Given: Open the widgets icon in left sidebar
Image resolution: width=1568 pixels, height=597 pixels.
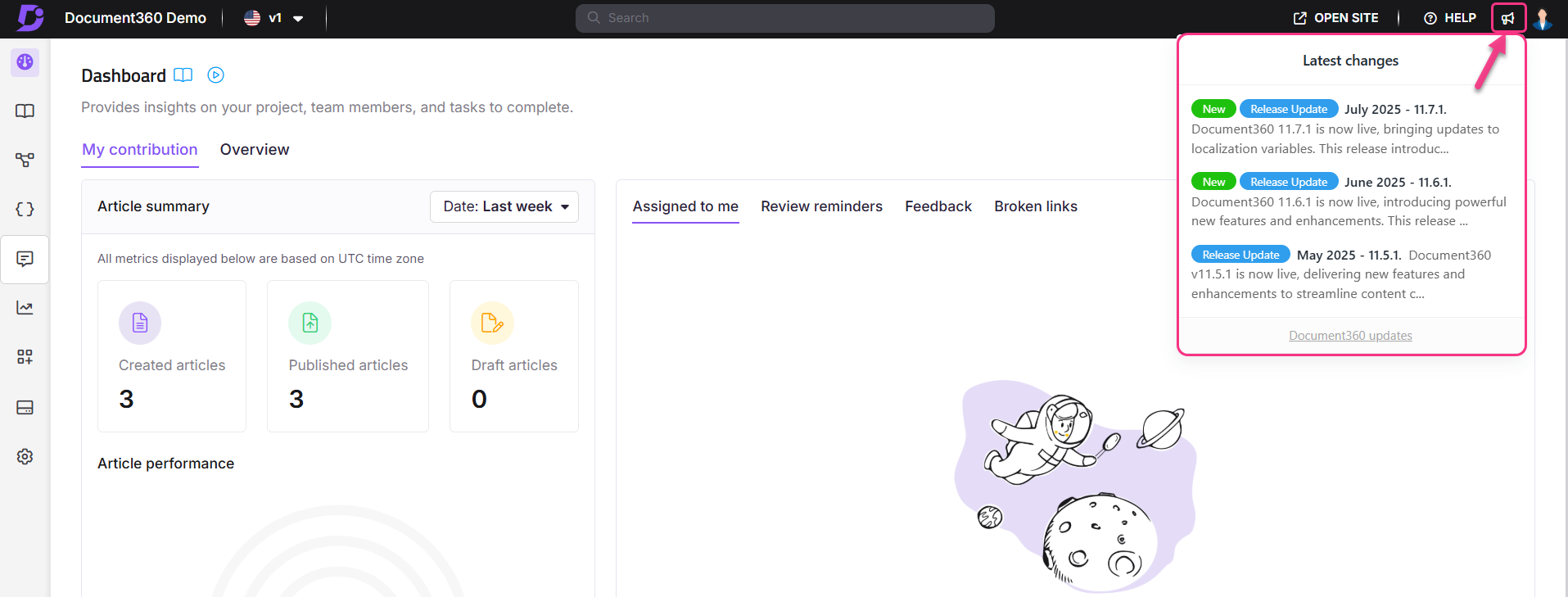Looking at the screenshot, I should (x=25, y=357).
